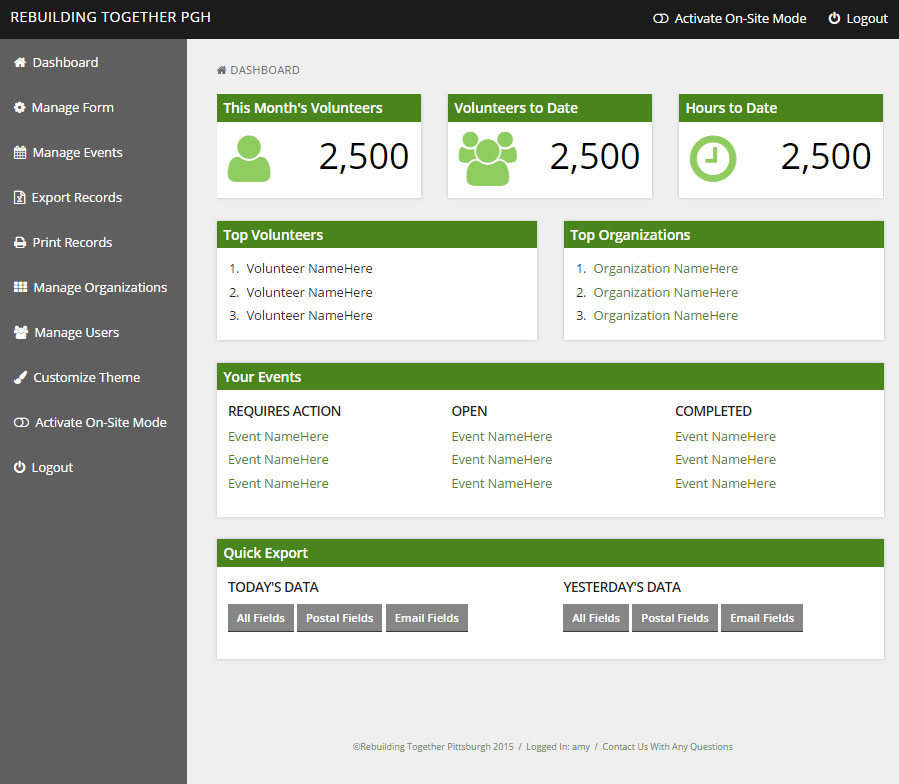Click the Top Organizations panel header
The height and width of the screenshot is (784, 899).
click(724, 235)
